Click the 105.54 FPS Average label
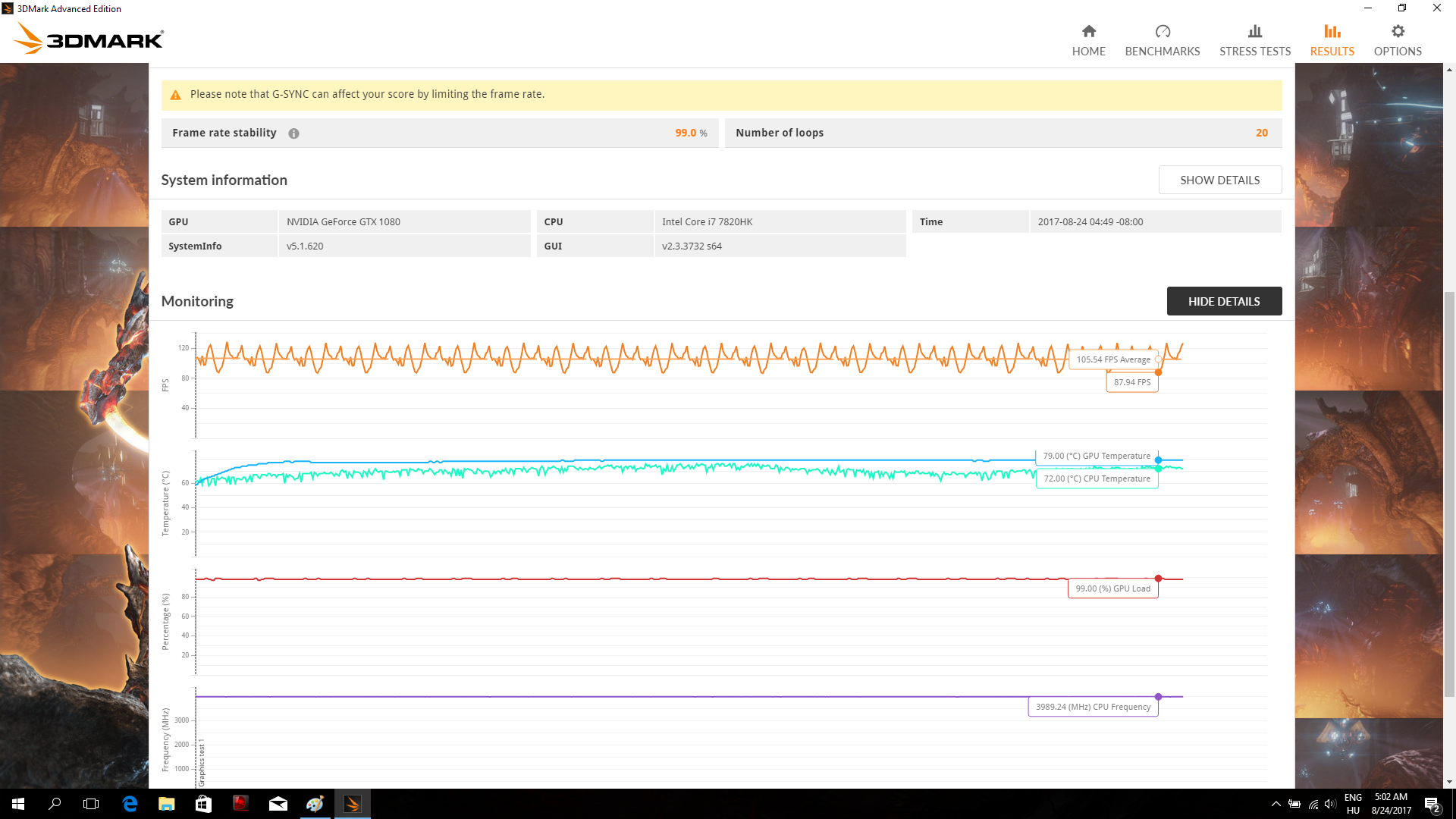The height and width of the screenshot is (819, 1456). point(1113,359)
